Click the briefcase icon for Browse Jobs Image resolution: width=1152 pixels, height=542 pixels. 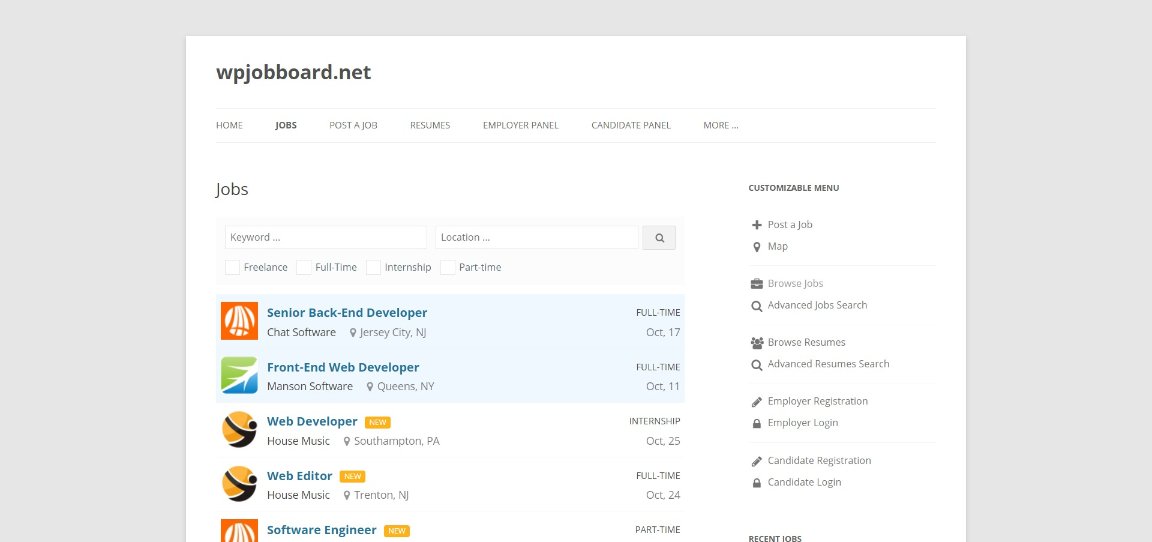tap(757, 284)
